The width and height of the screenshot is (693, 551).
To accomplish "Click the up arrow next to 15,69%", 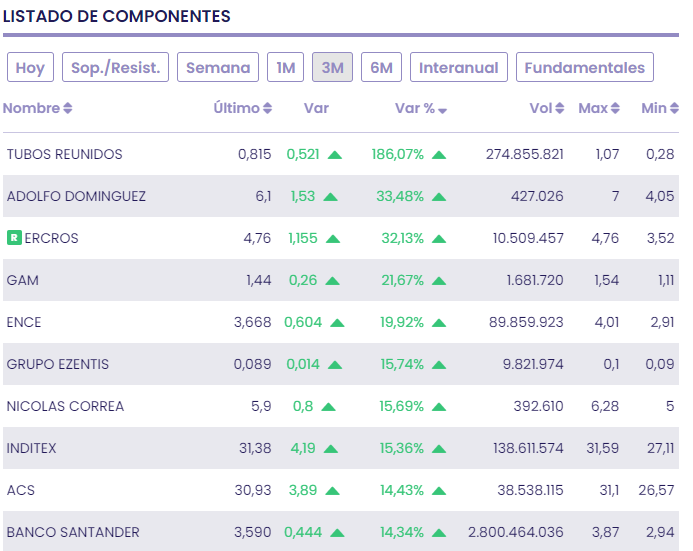I will pyautogui.click(x=439, y=407).
